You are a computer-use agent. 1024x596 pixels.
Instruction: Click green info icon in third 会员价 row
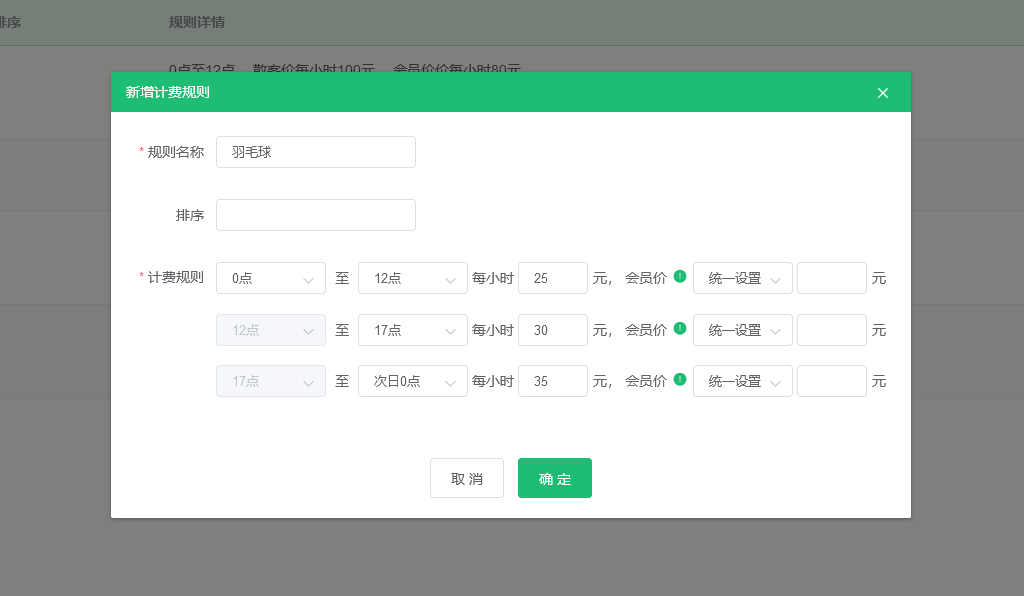point(680,380)
